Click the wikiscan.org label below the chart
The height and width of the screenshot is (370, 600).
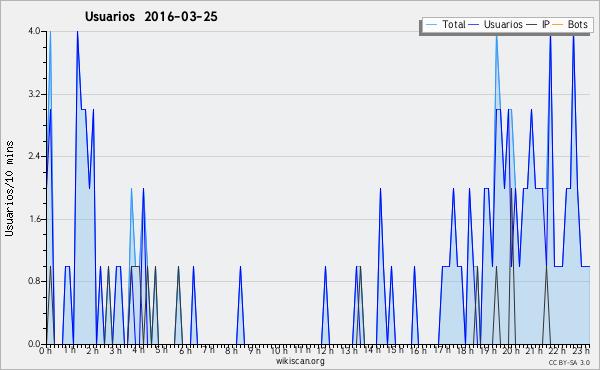300,361
